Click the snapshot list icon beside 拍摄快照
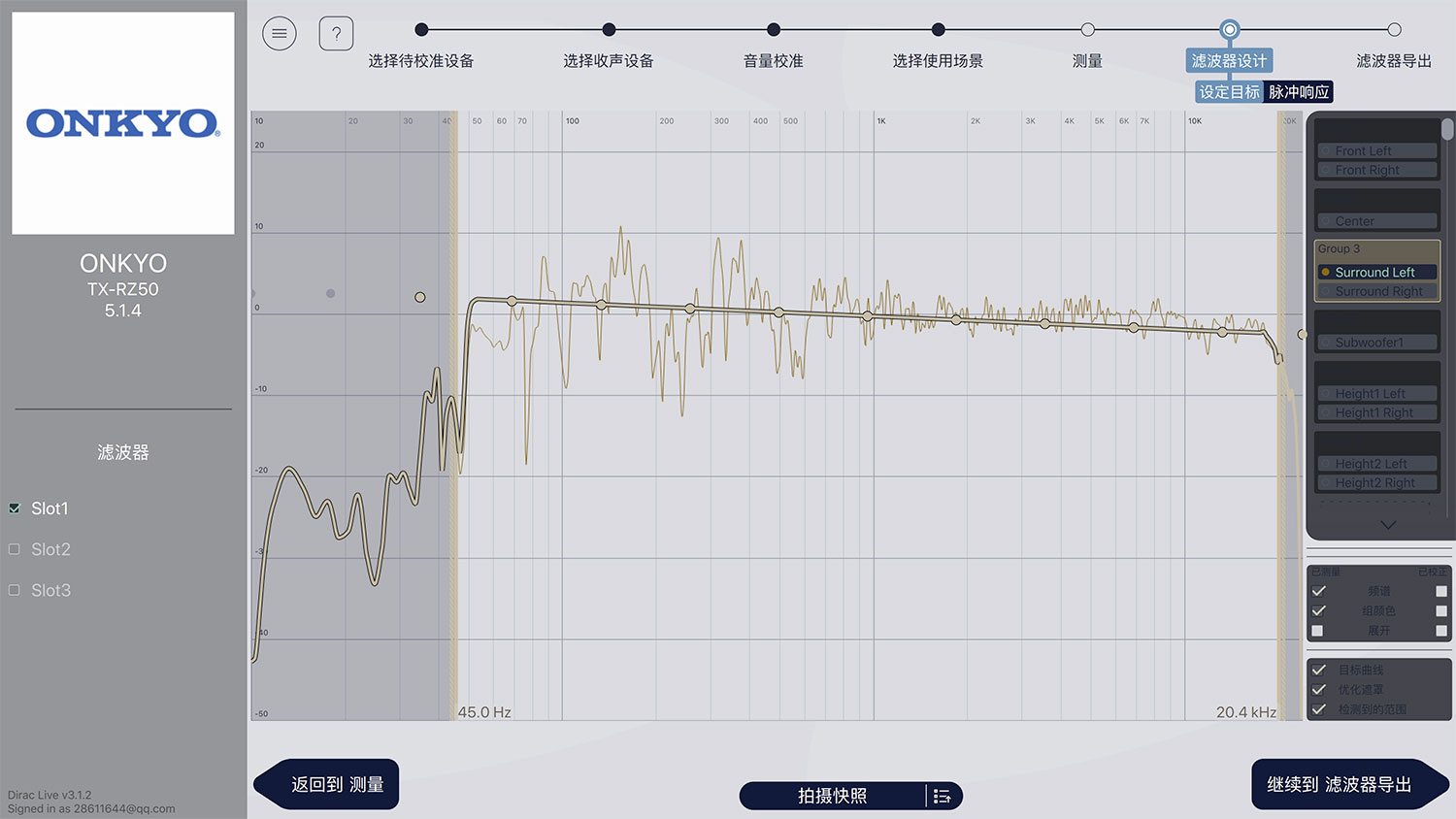1456x819 pixels. (942, 796)
